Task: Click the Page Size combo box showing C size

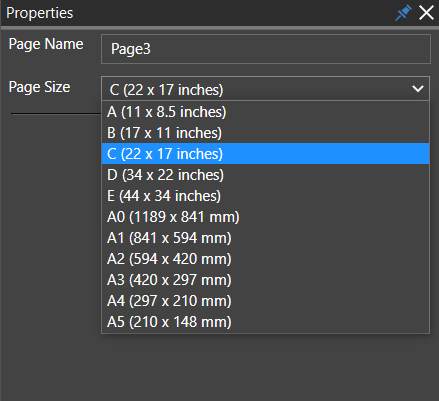Action: pos(265,89)
